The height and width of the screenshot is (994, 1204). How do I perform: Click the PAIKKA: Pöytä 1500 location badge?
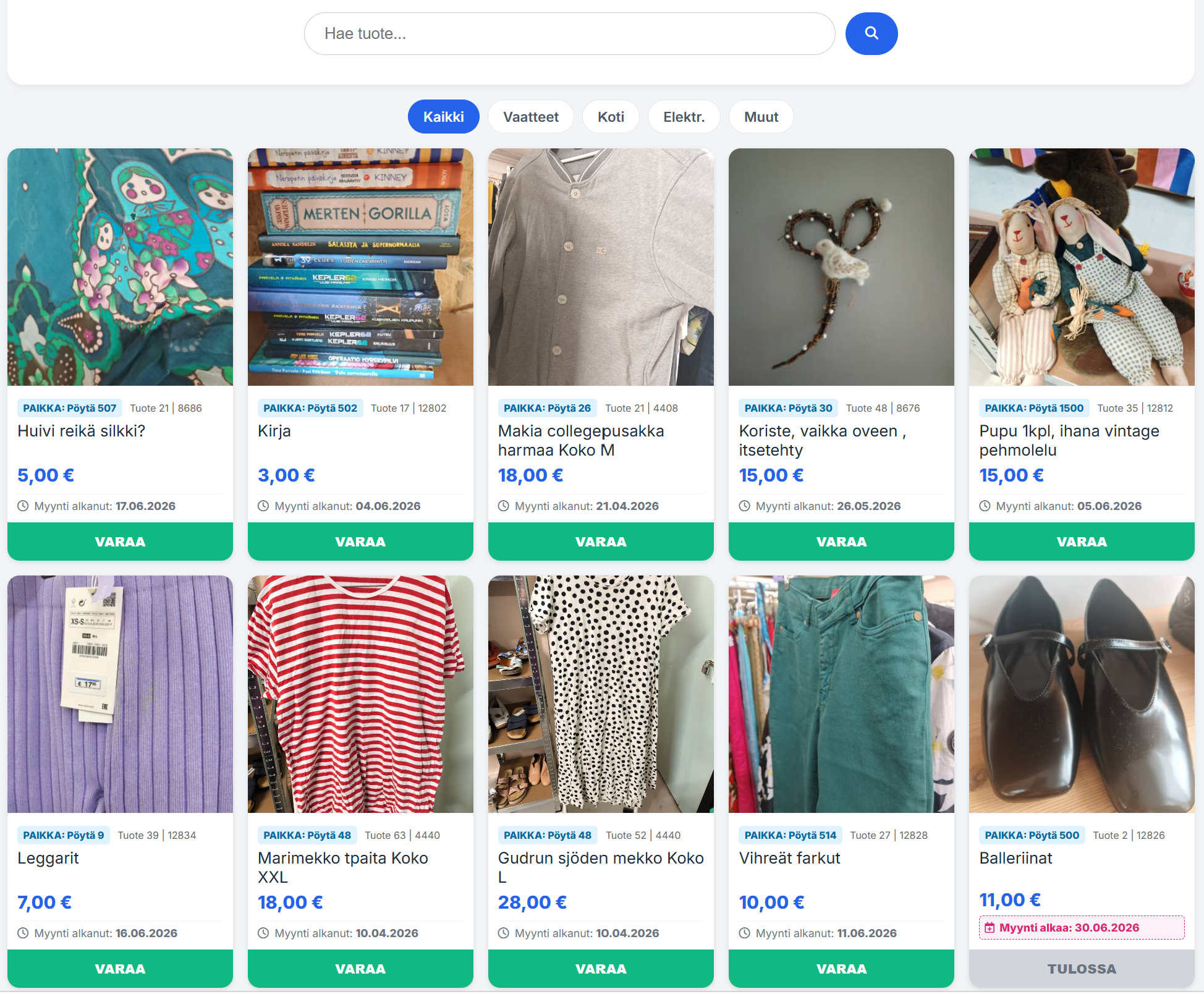coord(1033,408)
